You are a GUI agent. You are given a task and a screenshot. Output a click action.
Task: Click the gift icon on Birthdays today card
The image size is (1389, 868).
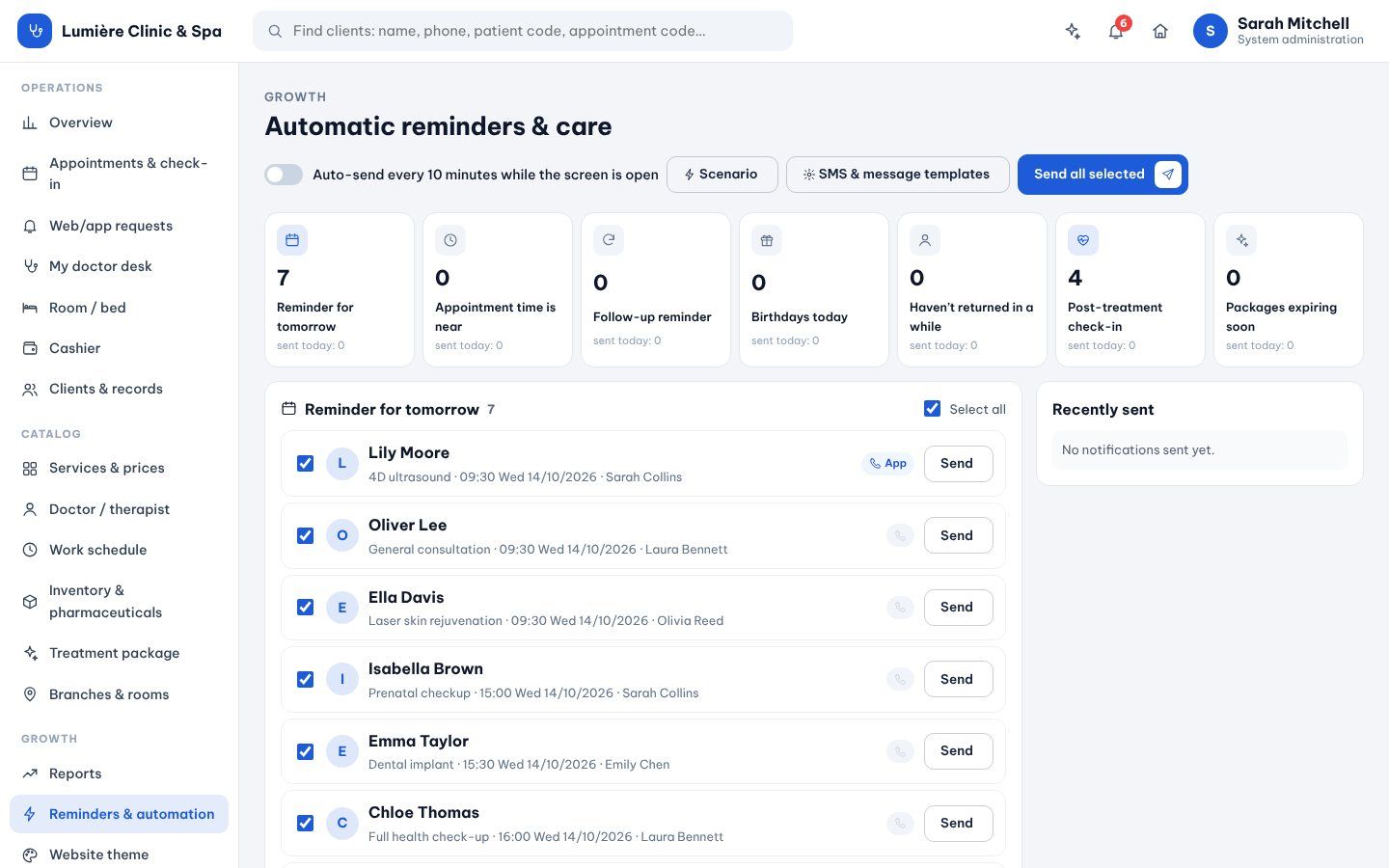click(x=767, y=240)
